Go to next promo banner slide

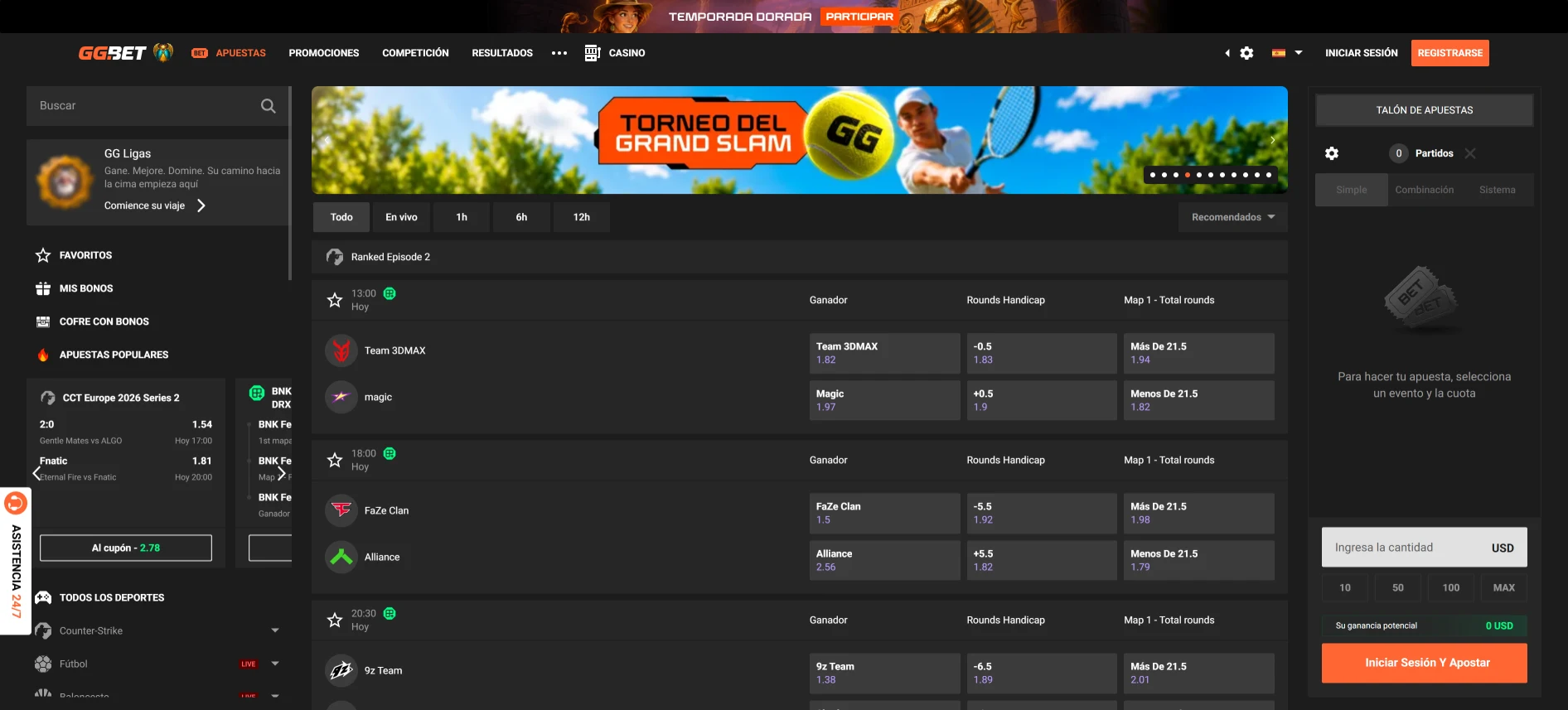1273,140
